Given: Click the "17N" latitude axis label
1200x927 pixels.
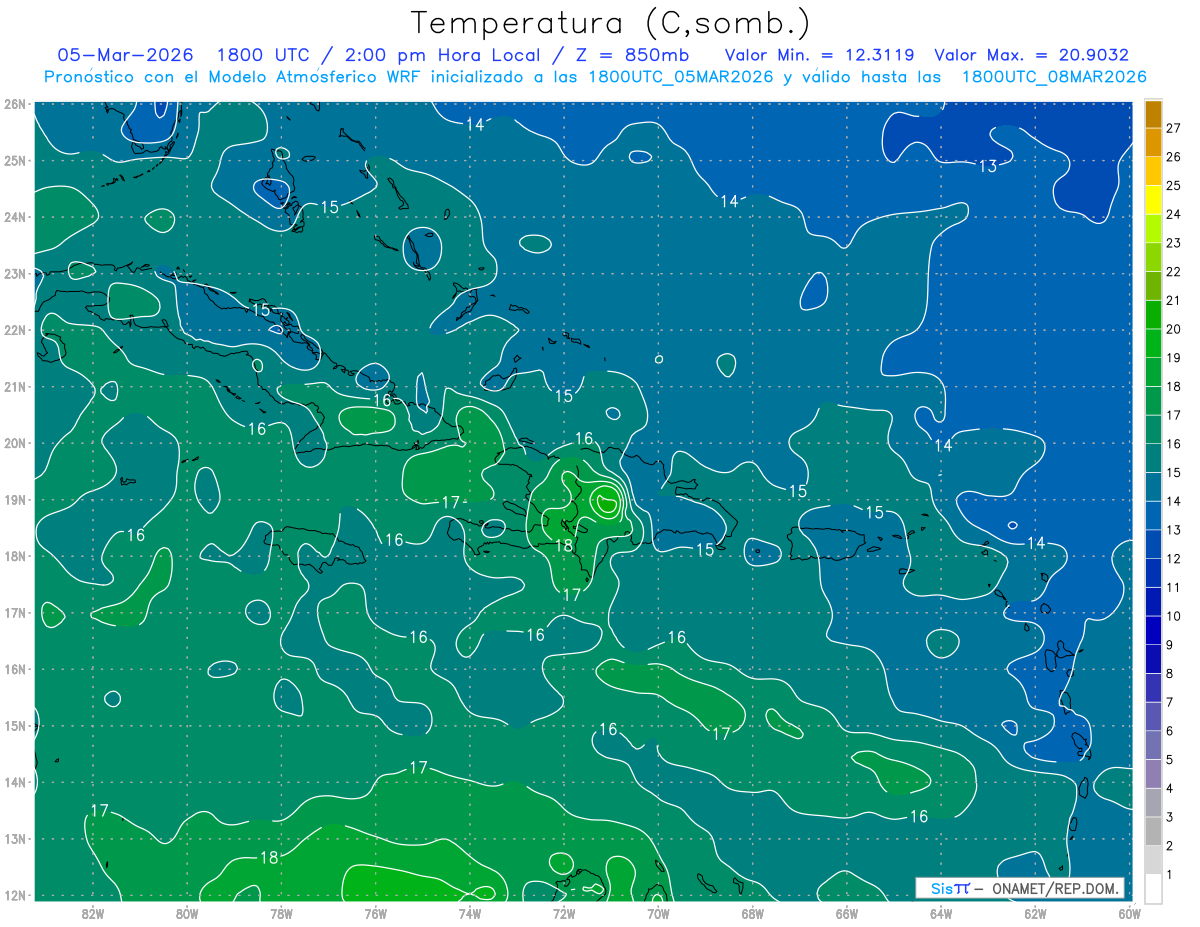Looking at the screenshot, I should (14, 613).
